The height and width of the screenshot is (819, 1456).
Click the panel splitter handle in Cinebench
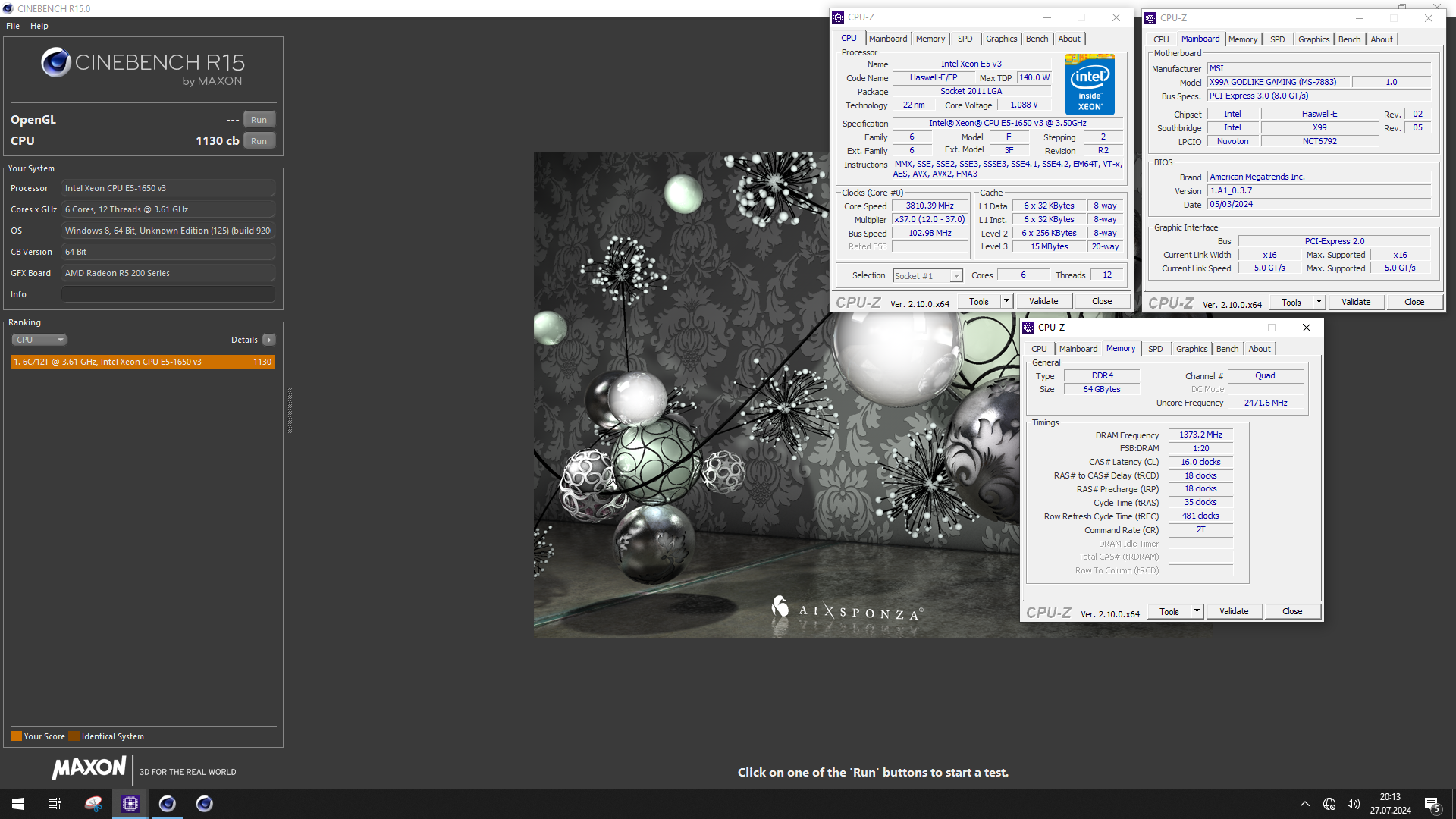(290, 410)
